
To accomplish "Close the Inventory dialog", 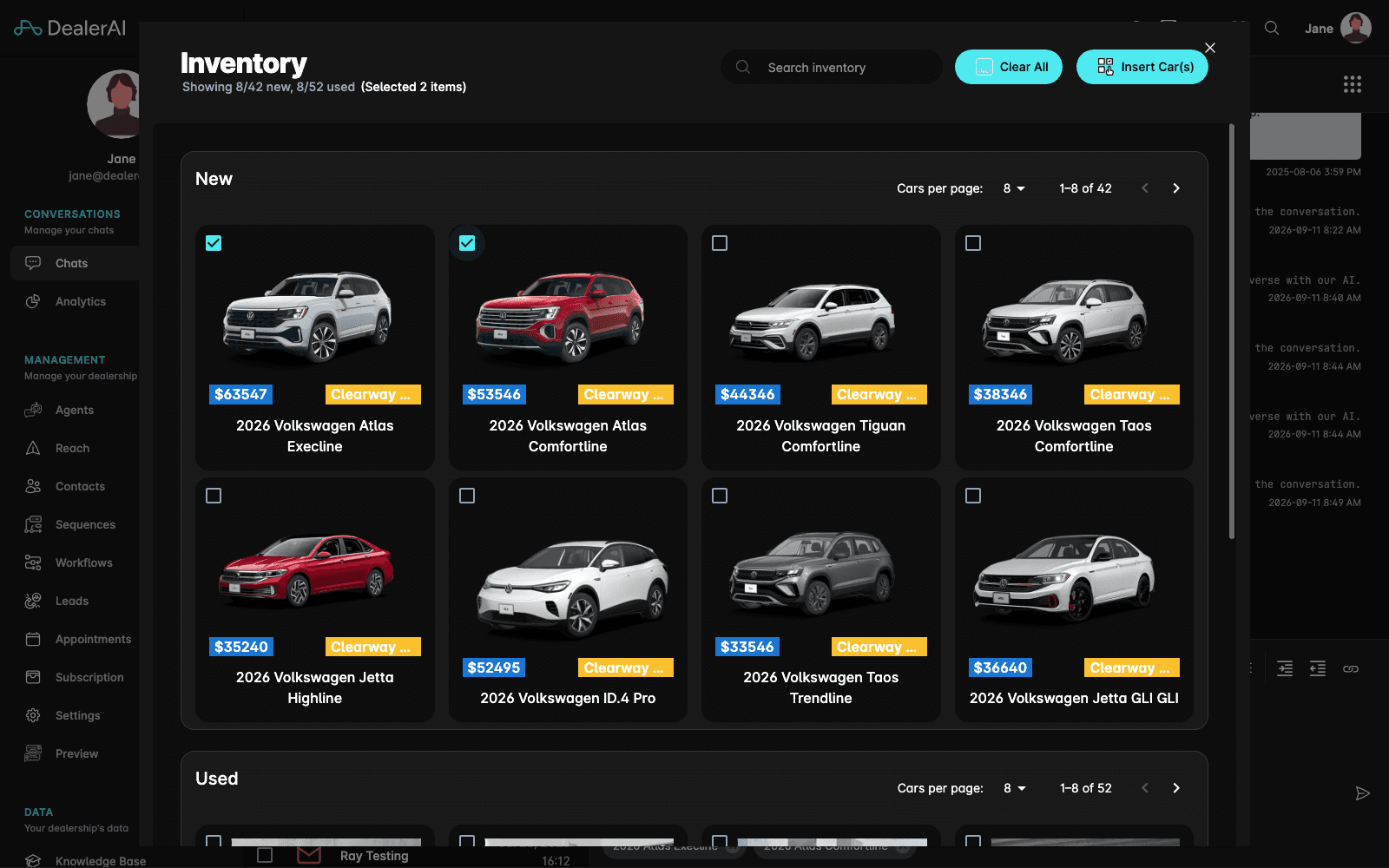I will (x=1210, y=48).
